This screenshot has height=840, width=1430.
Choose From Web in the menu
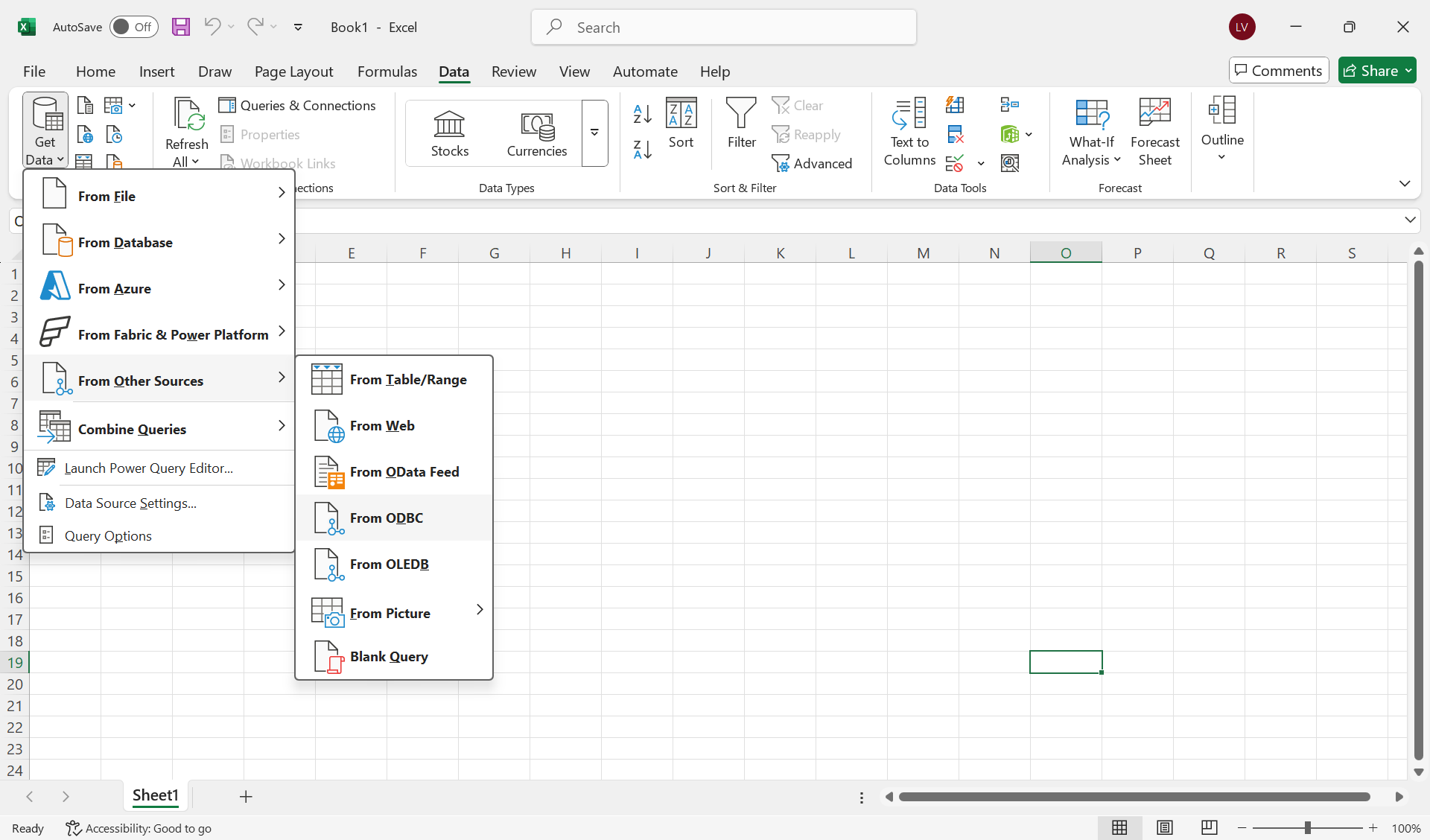(383, 425)
